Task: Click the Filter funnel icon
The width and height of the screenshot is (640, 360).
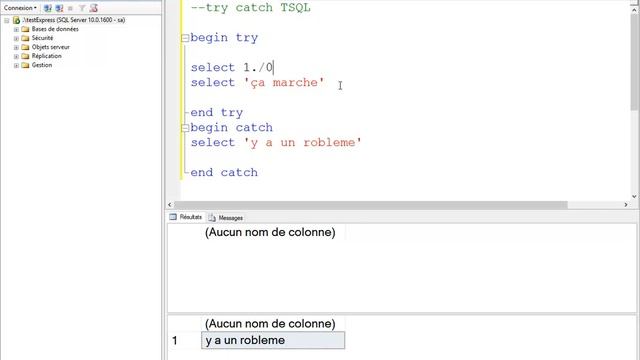Action: pyautogui.click(x=82, y=8)
